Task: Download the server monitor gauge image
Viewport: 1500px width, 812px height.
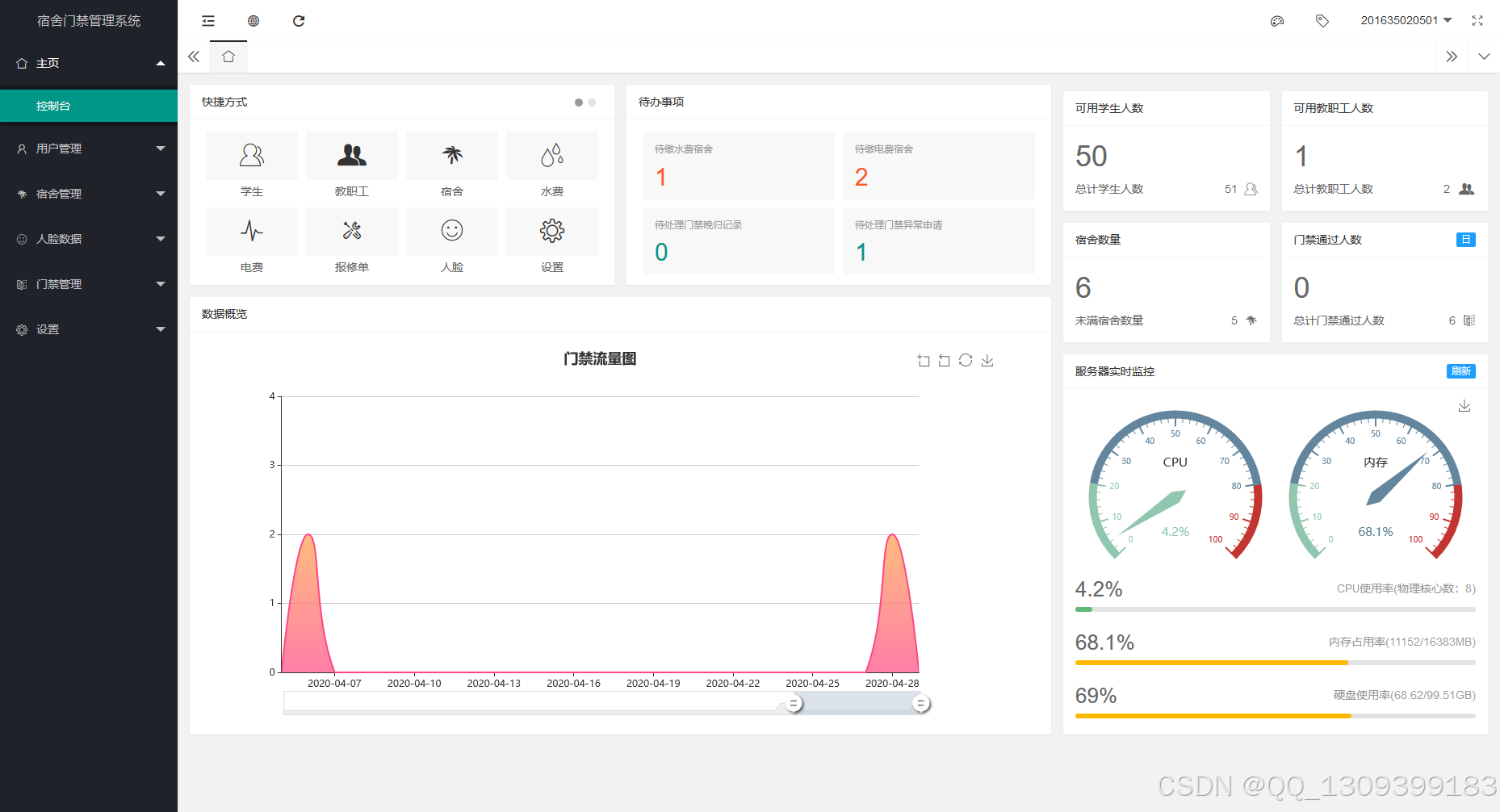Action: (1464, 406)
